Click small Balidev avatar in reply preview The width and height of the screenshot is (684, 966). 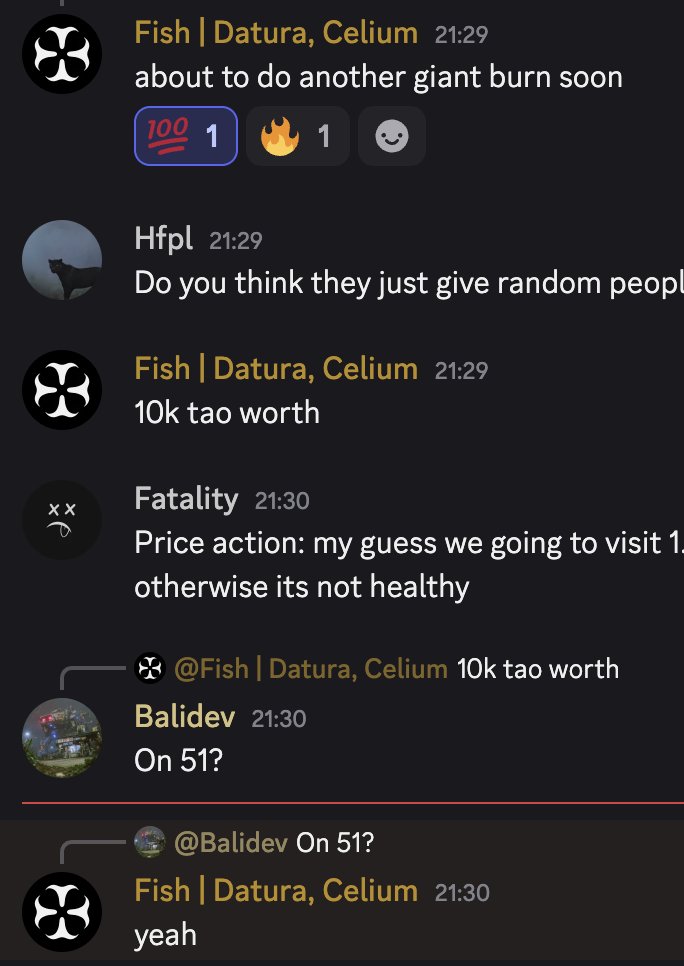[x=150, y=842]
